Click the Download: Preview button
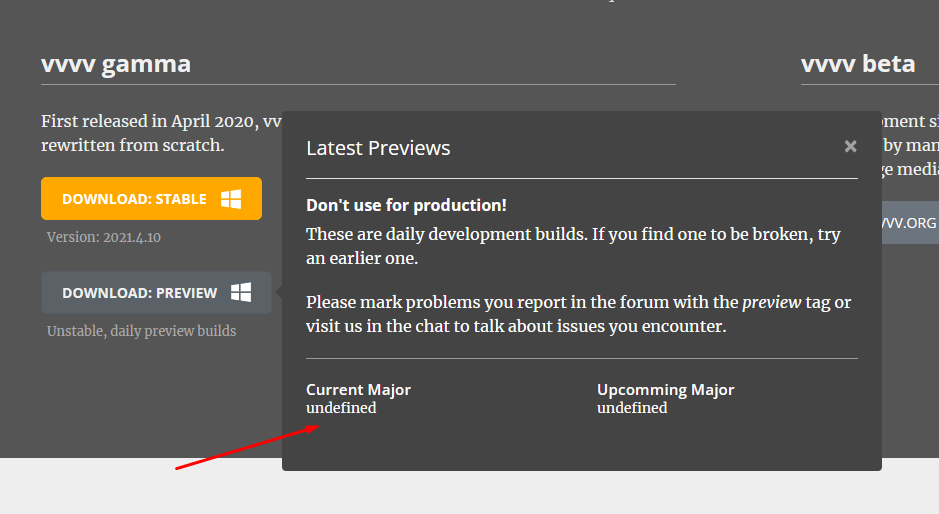The image size is (939, 514). click(x=156, y=292)
